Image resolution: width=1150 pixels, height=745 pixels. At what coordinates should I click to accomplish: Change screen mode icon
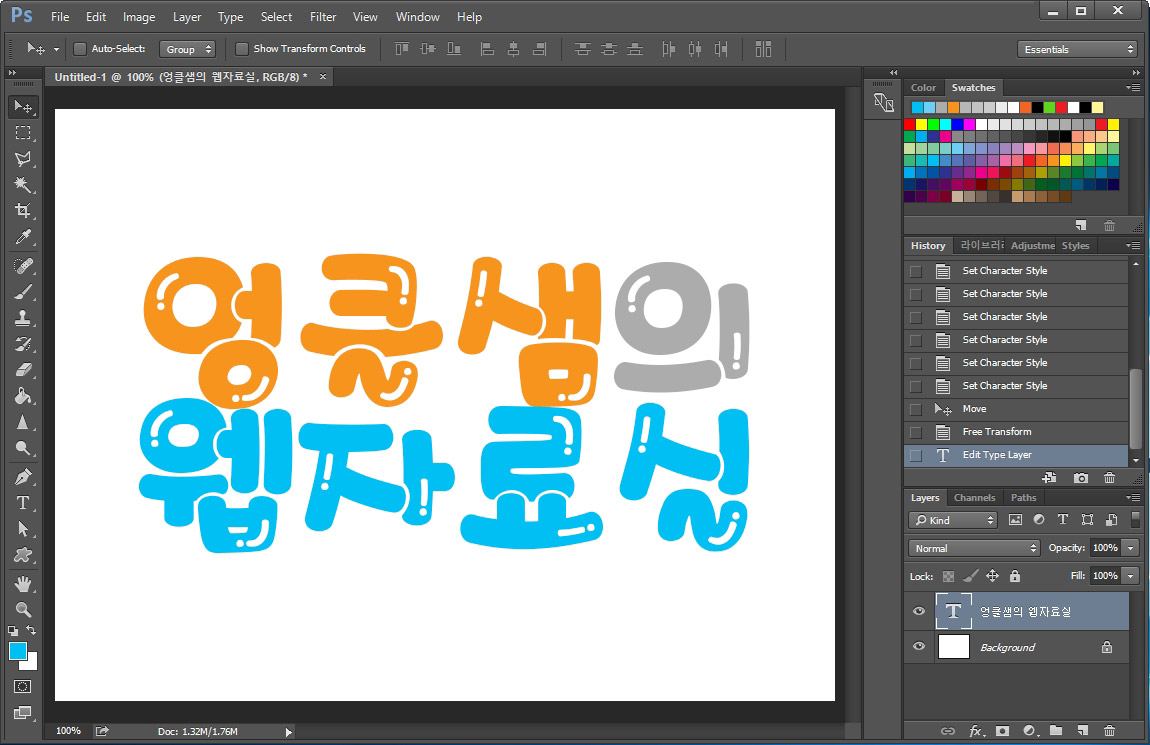pos(23,713)
